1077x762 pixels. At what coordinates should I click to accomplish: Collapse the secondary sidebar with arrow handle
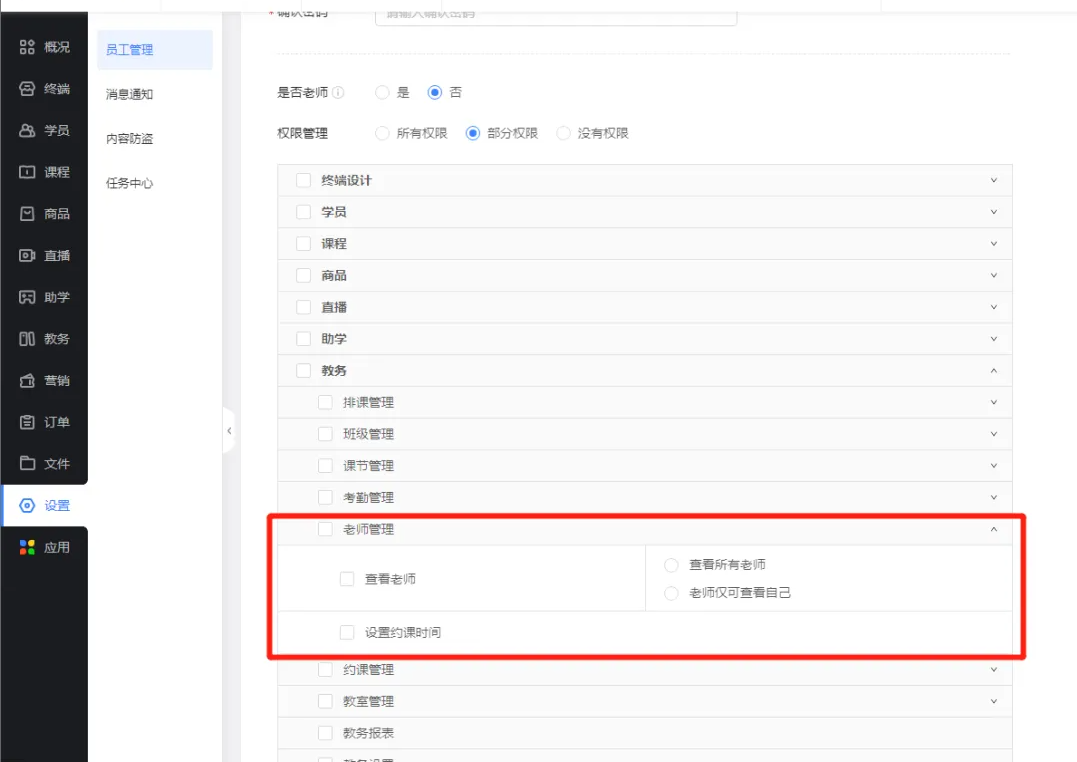(x=229, y=431)
